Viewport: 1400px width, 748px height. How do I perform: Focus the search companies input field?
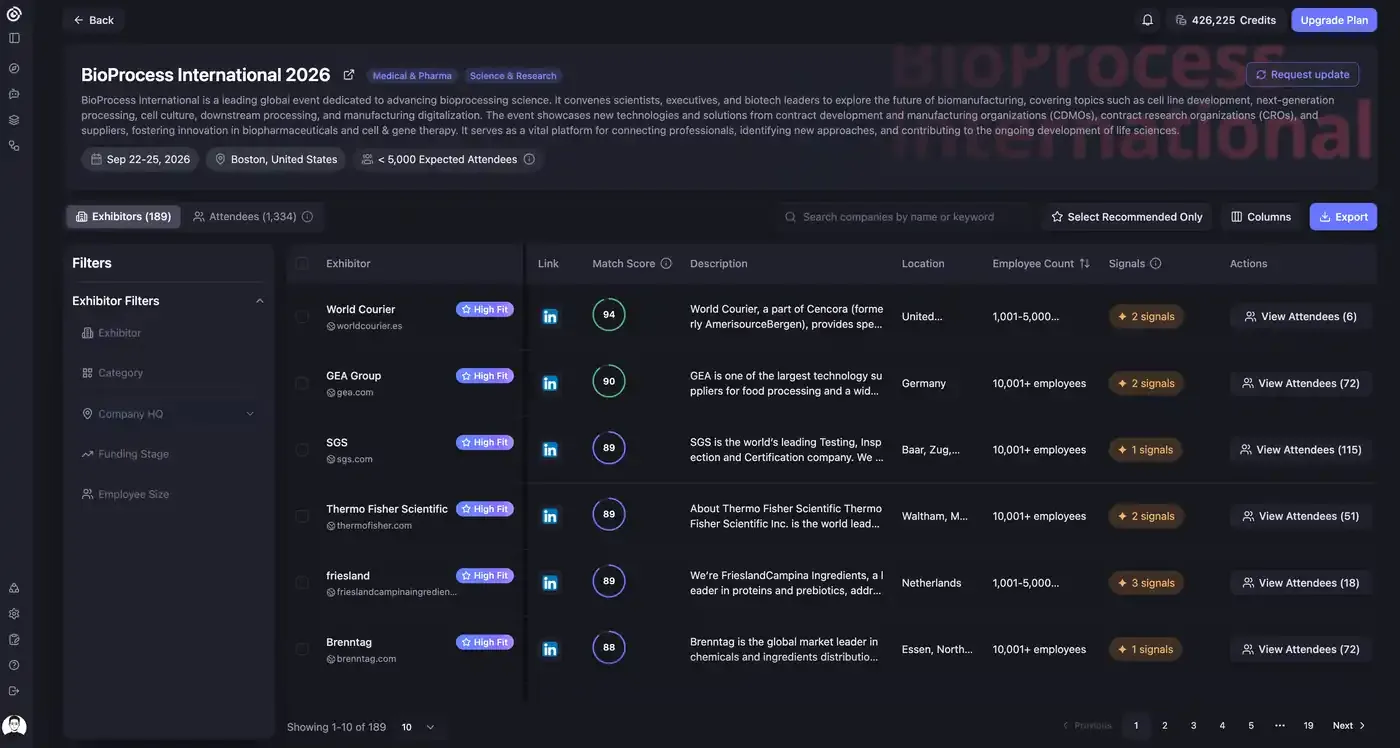pyautogui.click(x=904, y=217)
